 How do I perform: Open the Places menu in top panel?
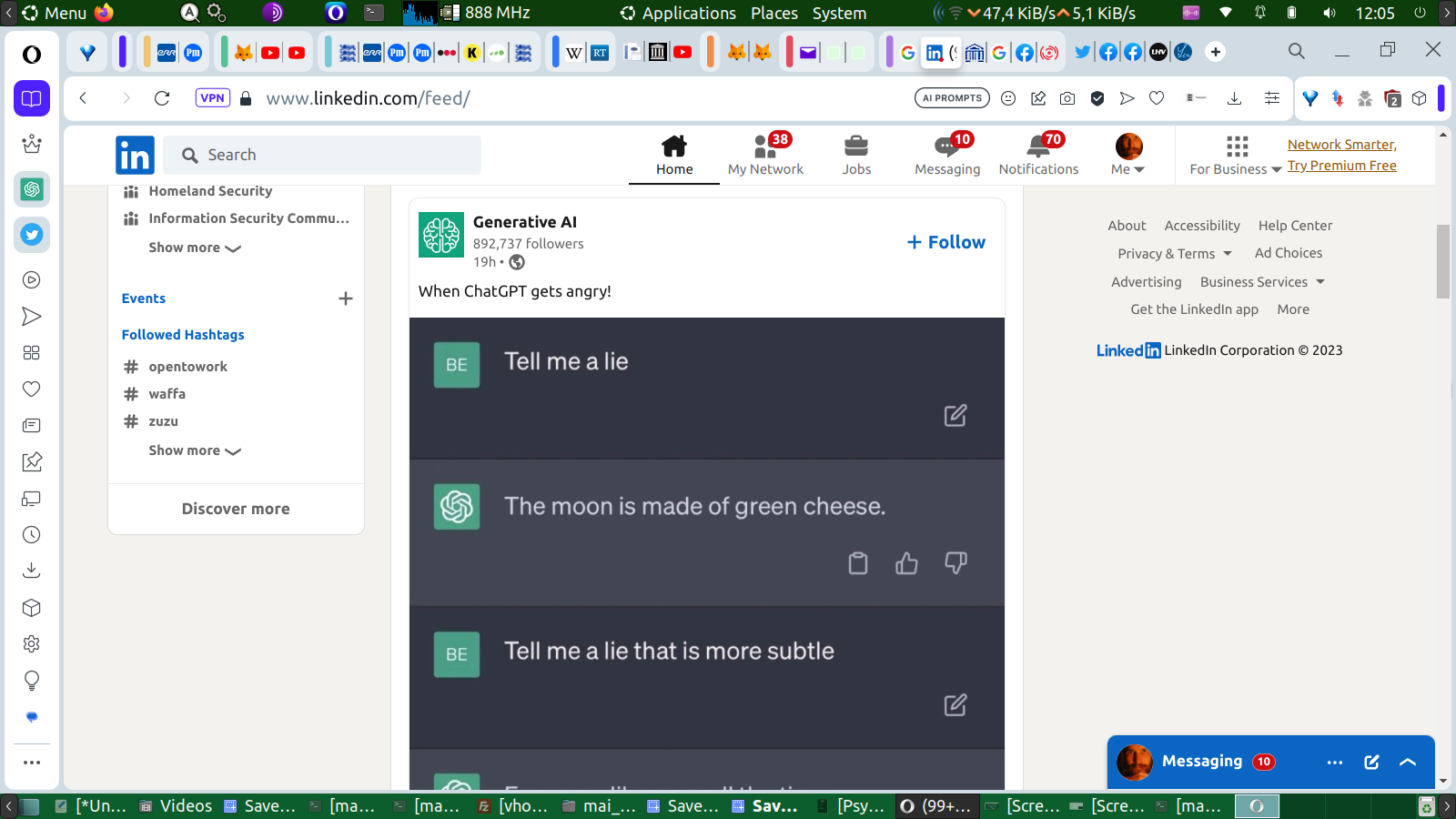774,13
